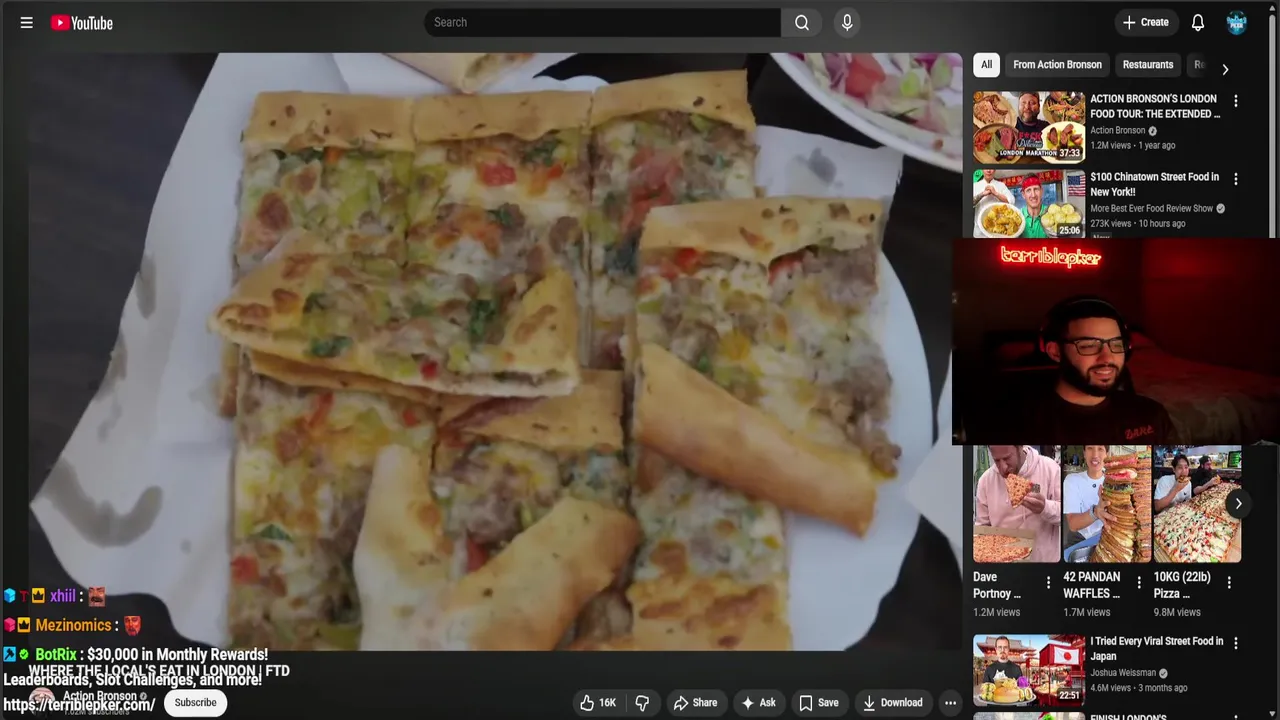Show more filter chips with arrow
The image size is (1280, 720).
[x=1225, y=68]
